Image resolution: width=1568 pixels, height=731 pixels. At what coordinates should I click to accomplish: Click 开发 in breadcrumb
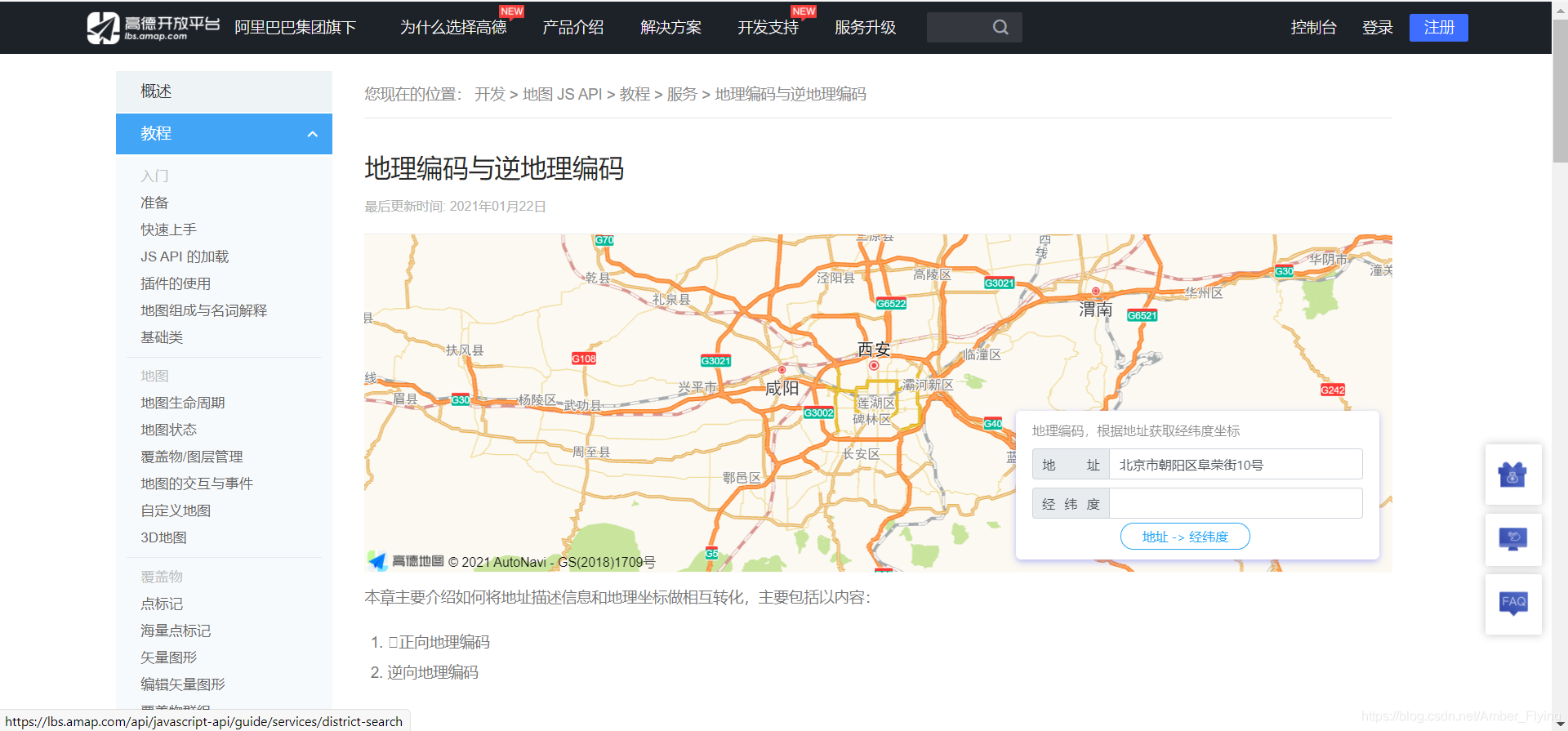490,94
